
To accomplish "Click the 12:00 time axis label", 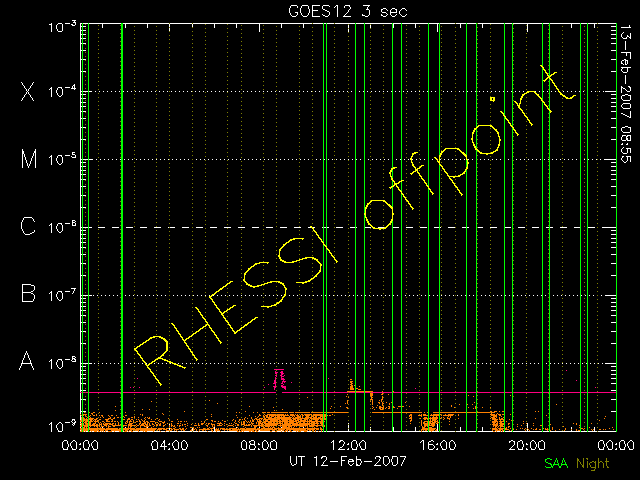I will coord(348,444).
